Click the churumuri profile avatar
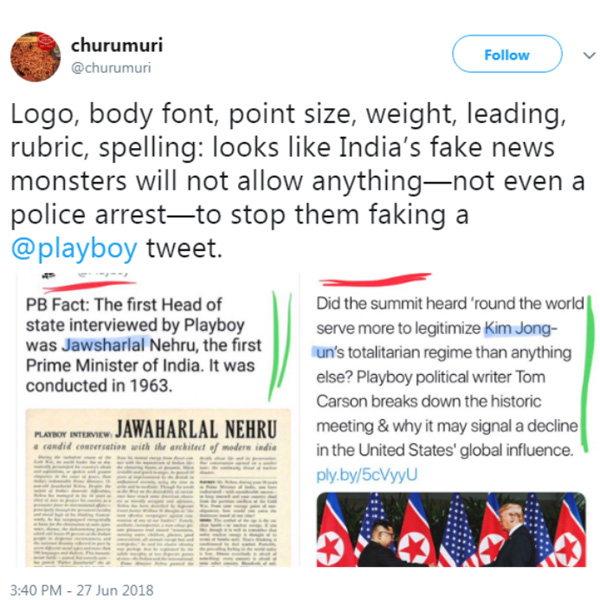Screen dimensions: 600x600 click(x=35, y=57)
